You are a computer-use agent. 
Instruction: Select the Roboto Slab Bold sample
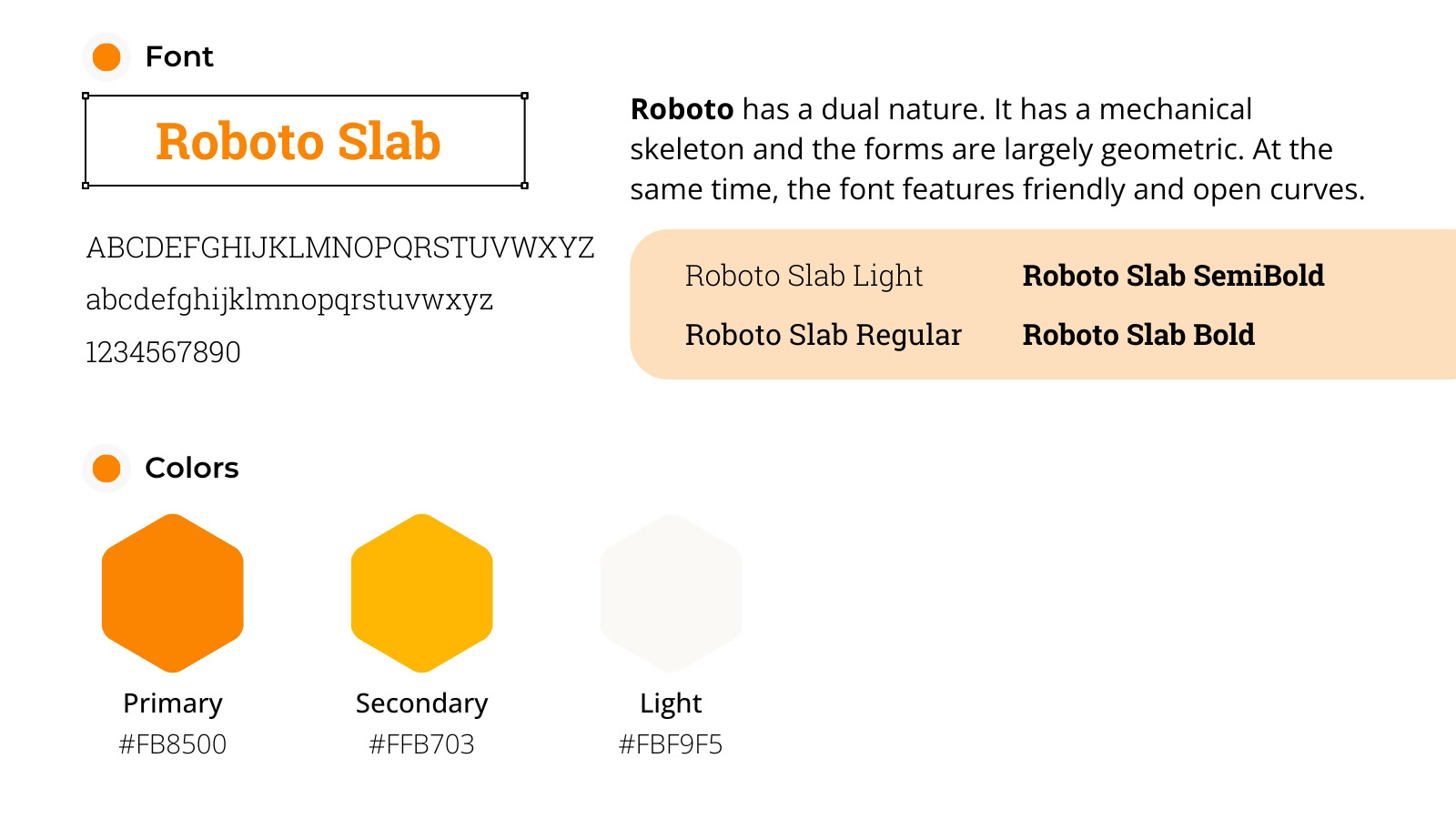tap(1138, 335)
